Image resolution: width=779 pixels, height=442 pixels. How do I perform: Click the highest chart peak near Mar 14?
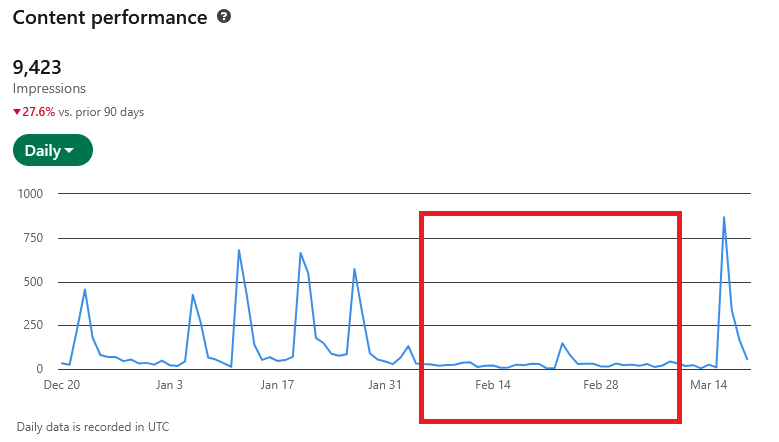tap(724, 217)
